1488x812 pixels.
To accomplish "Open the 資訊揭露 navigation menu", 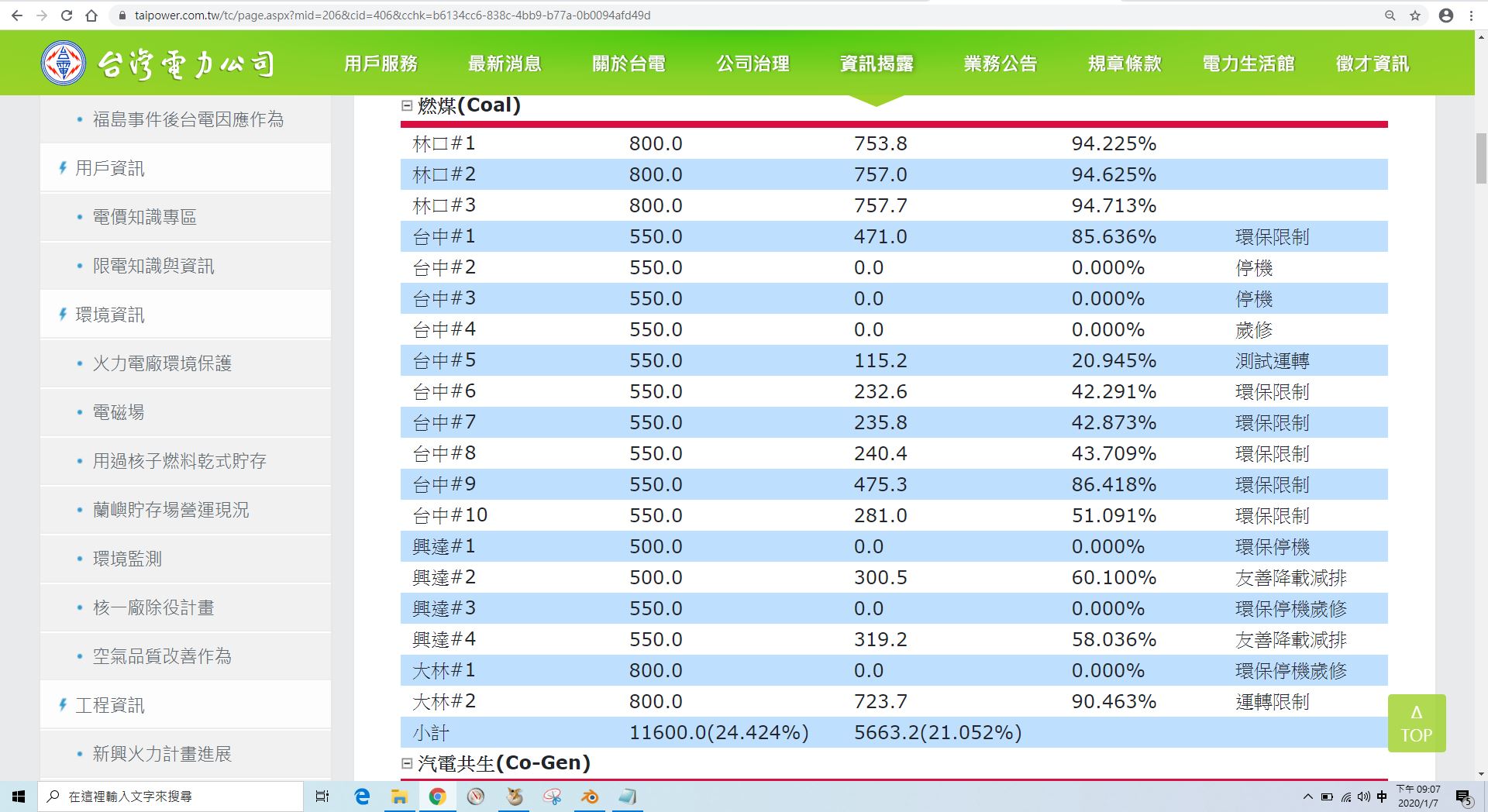I will pos(877,64).
